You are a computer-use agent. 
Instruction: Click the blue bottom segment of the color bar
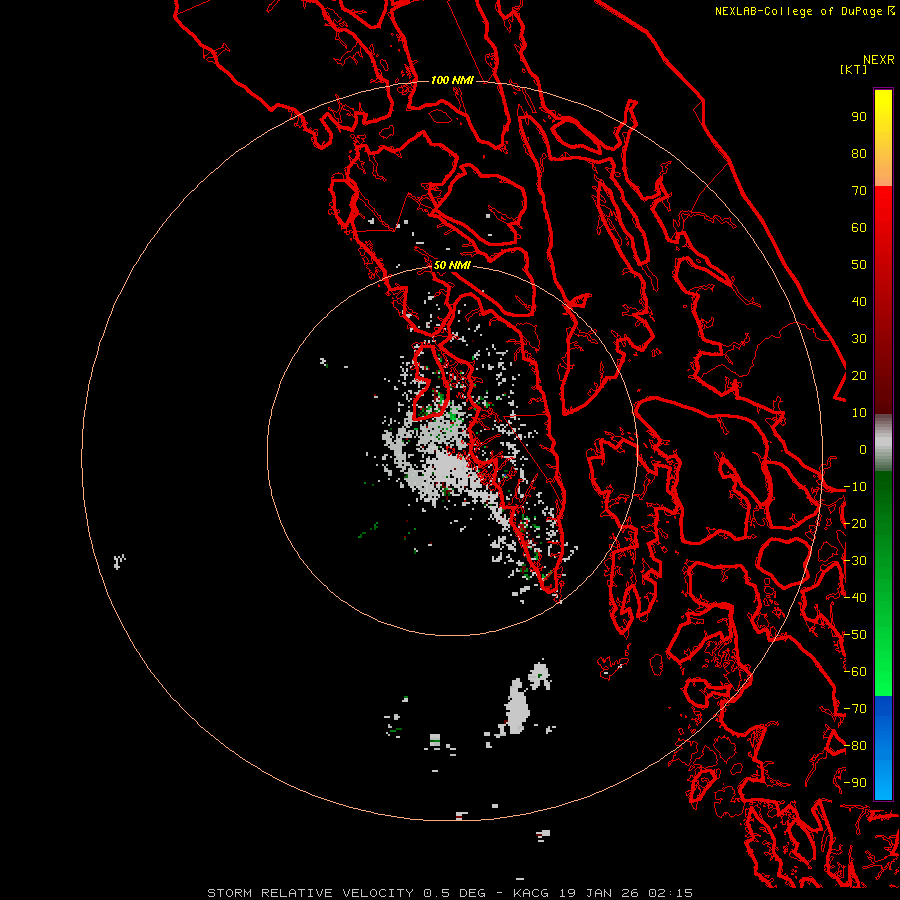click(883, 747)
